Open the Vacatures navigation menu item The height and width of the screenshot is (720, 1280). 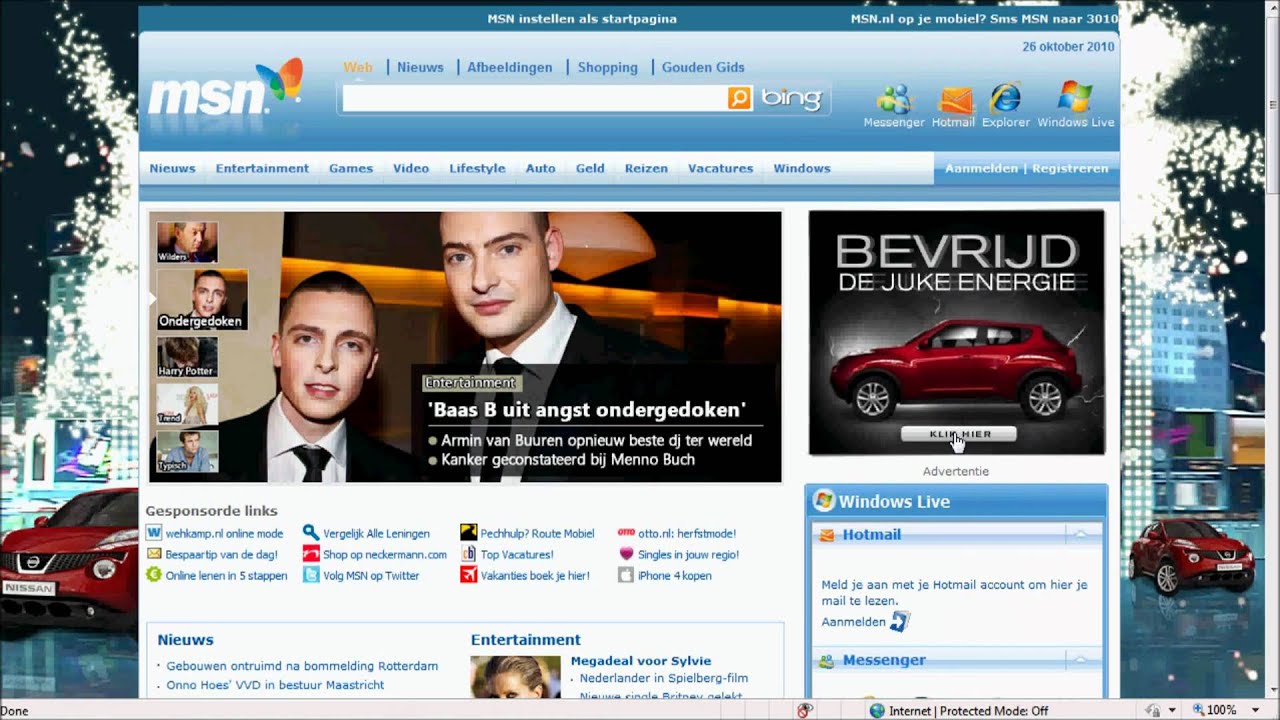tap(720, 168)
